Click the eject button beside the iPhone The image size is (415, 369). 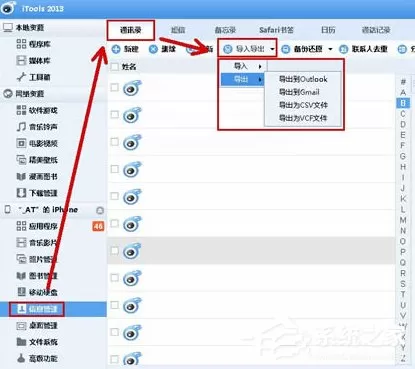click(x=100, y=210)
